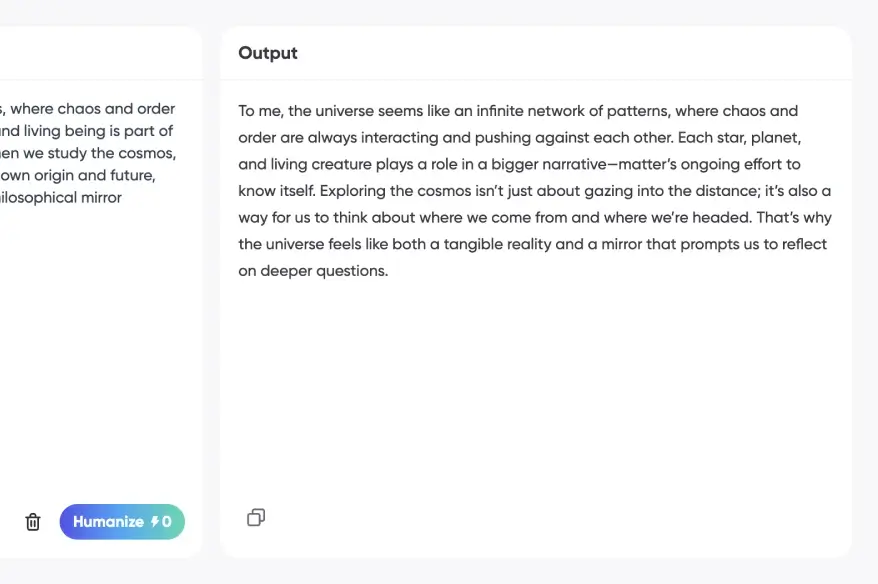Click the empty area below the output text
The height and width of the screenshot is (584, 878).
tap(535, 390)
